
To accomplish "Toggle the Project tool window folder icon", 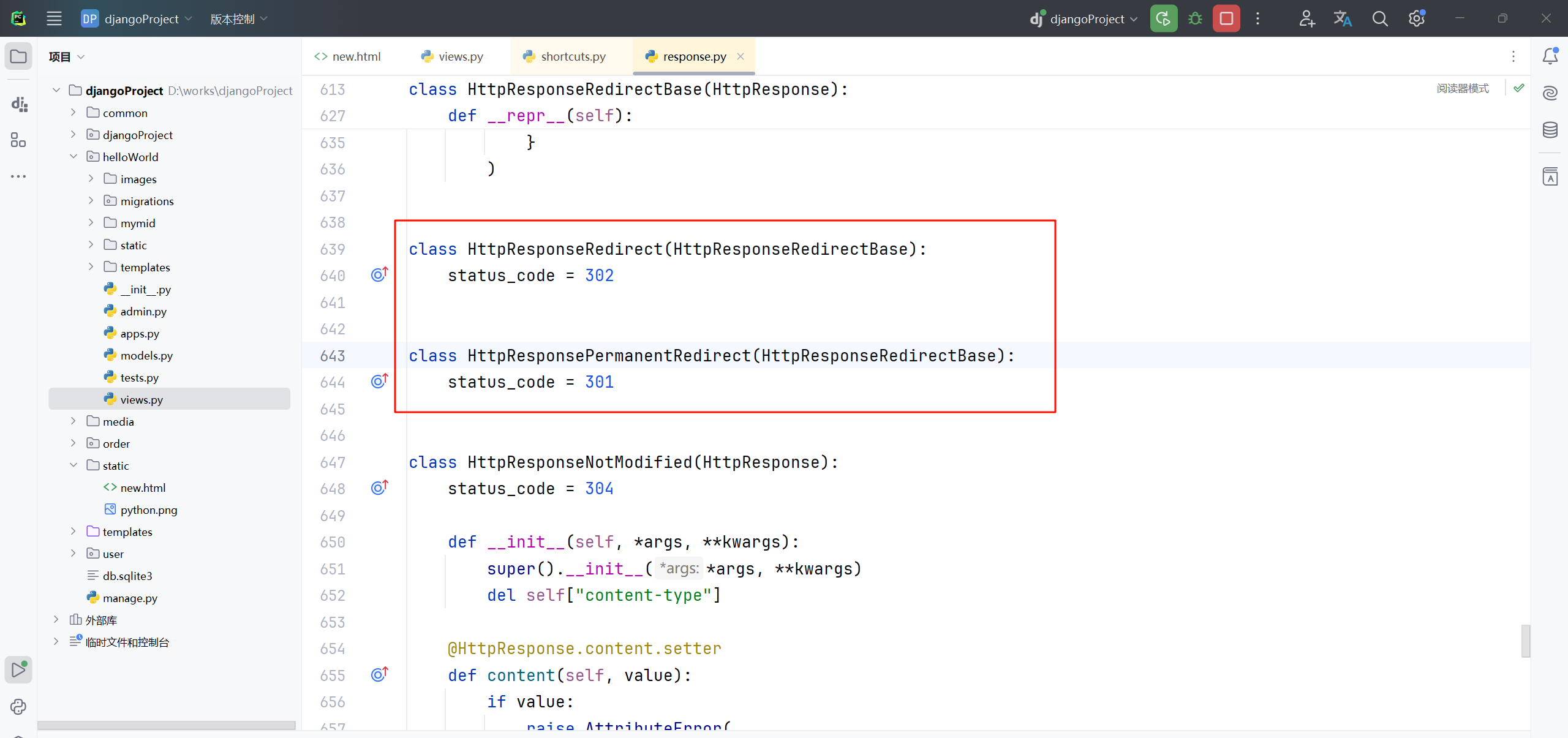I will tap(18, 56).
